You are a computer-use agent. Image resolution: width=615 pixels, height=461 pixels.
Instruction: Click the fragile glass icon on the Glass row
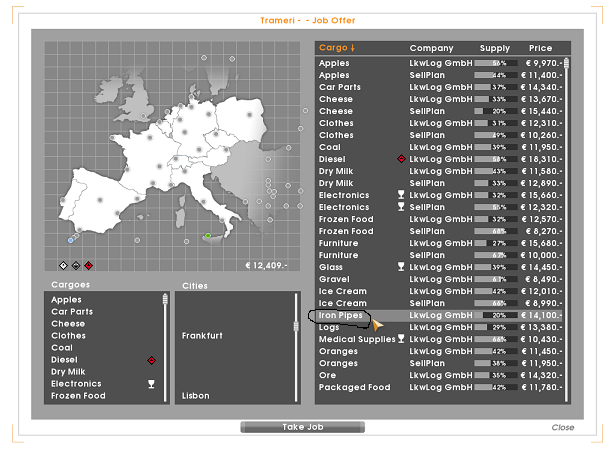(x=401, y=267)
